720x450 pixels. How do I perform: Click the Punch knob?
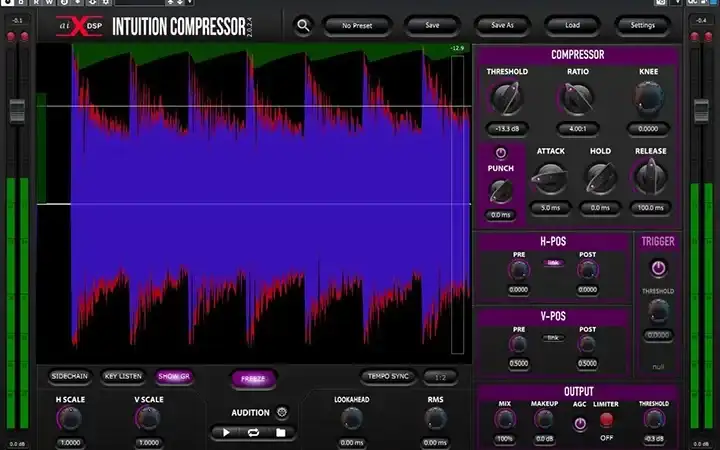[x=500, y=191]
